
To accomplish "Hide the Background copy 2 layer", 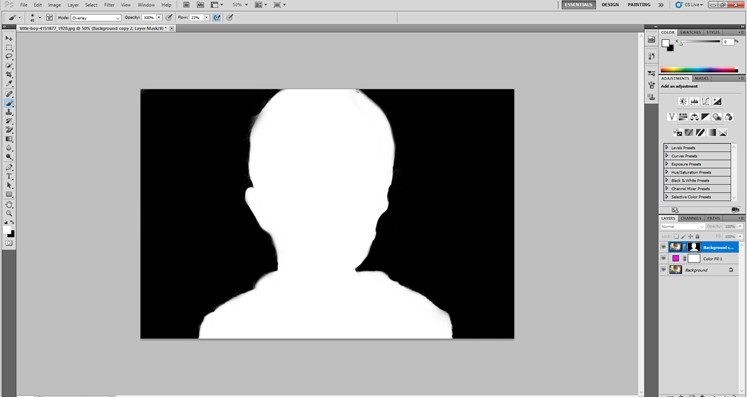I will pos(663,247).
